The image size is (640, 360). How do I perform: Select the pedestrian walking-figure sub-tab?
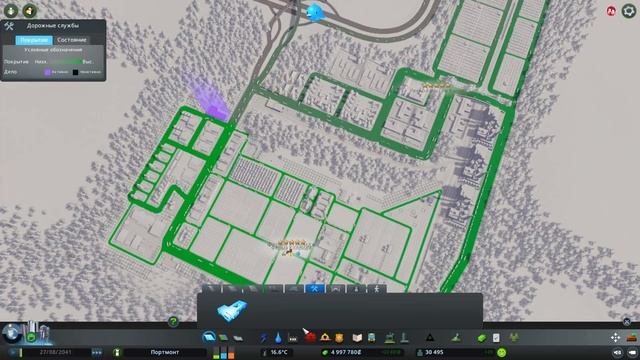[377, 289]
